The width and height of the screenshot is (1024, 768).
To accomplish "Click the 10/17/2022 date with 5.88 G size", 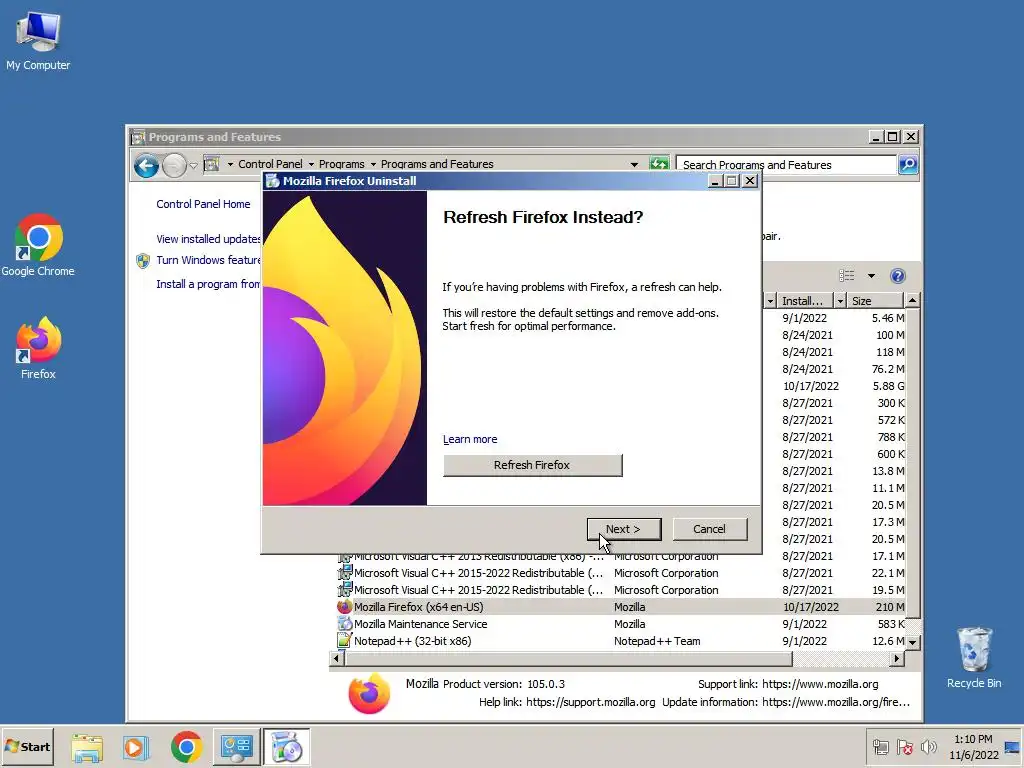I will point(810,386).
